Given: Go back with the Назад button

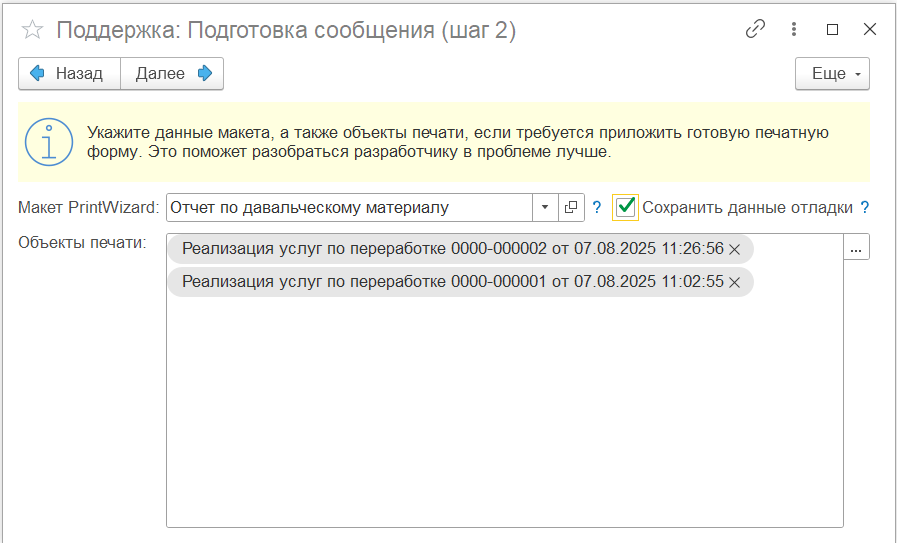Looking at the screenshot, I should (69, 74).
